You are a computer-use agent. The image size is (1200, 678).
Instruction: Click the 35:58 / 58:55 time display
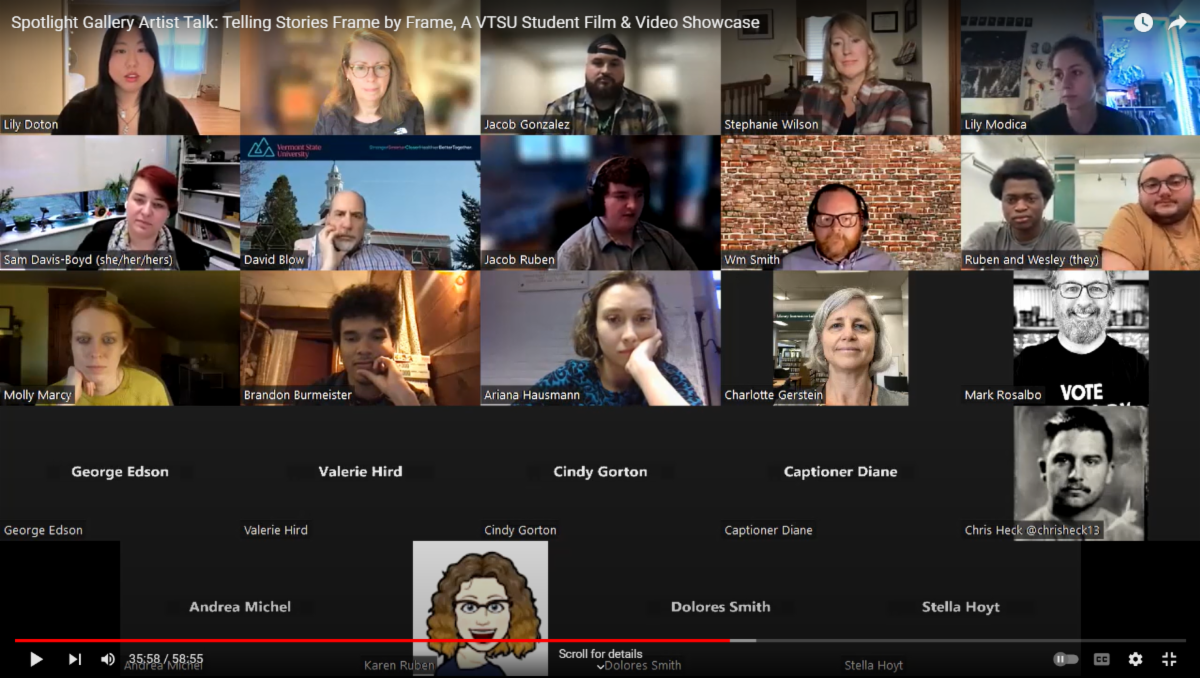(166, 659)
